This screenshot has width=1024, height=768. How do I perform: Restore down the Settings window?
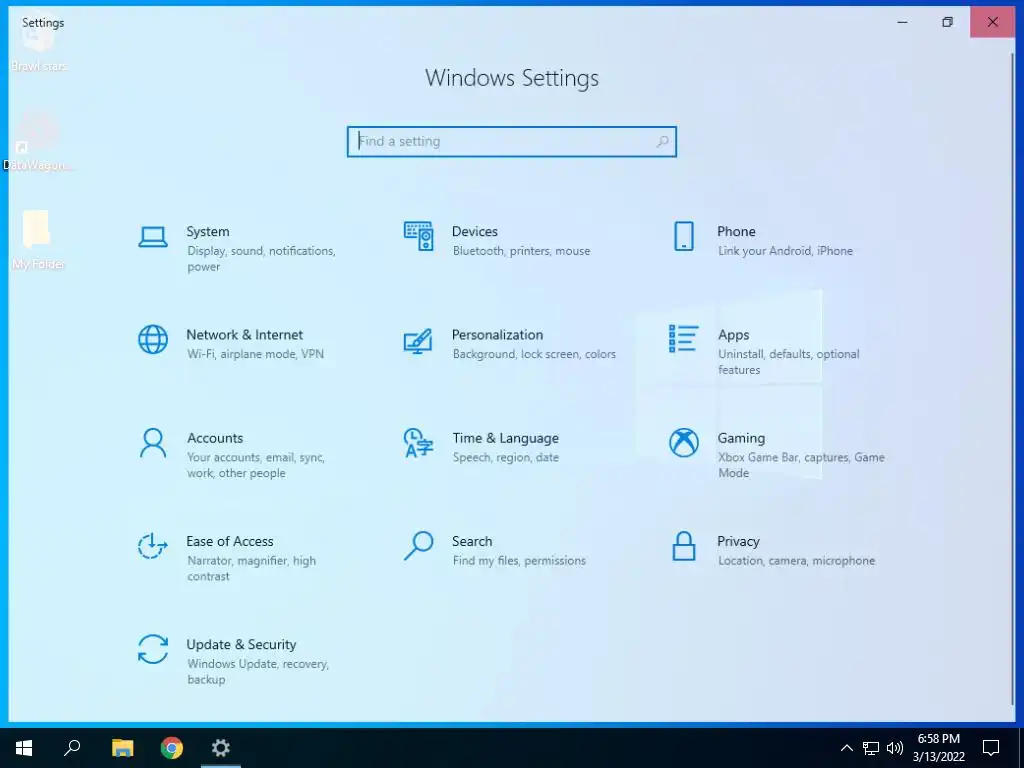pyautogui.click(x=948, y=22)
